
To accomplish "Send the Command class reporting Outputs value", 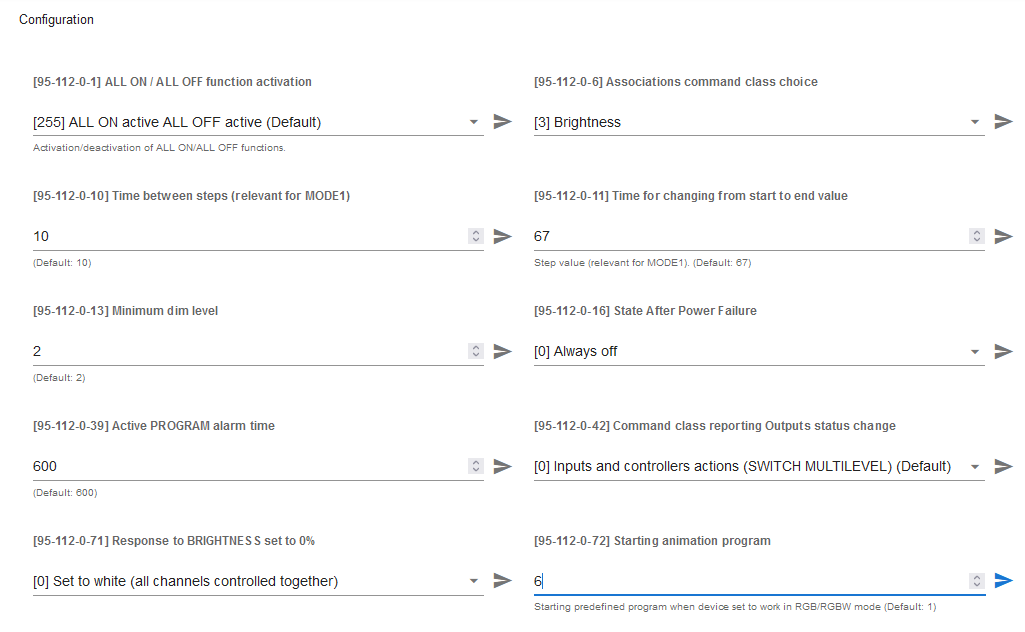I will [x=1003, y=466].
